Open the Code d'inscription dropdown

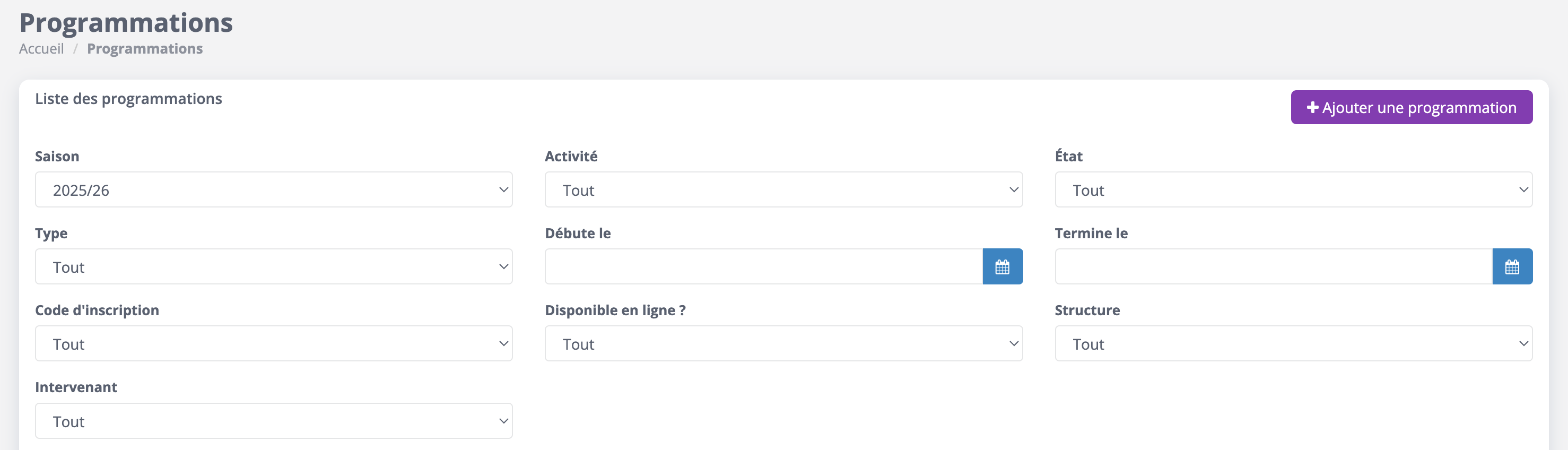[x=273, y=344]
